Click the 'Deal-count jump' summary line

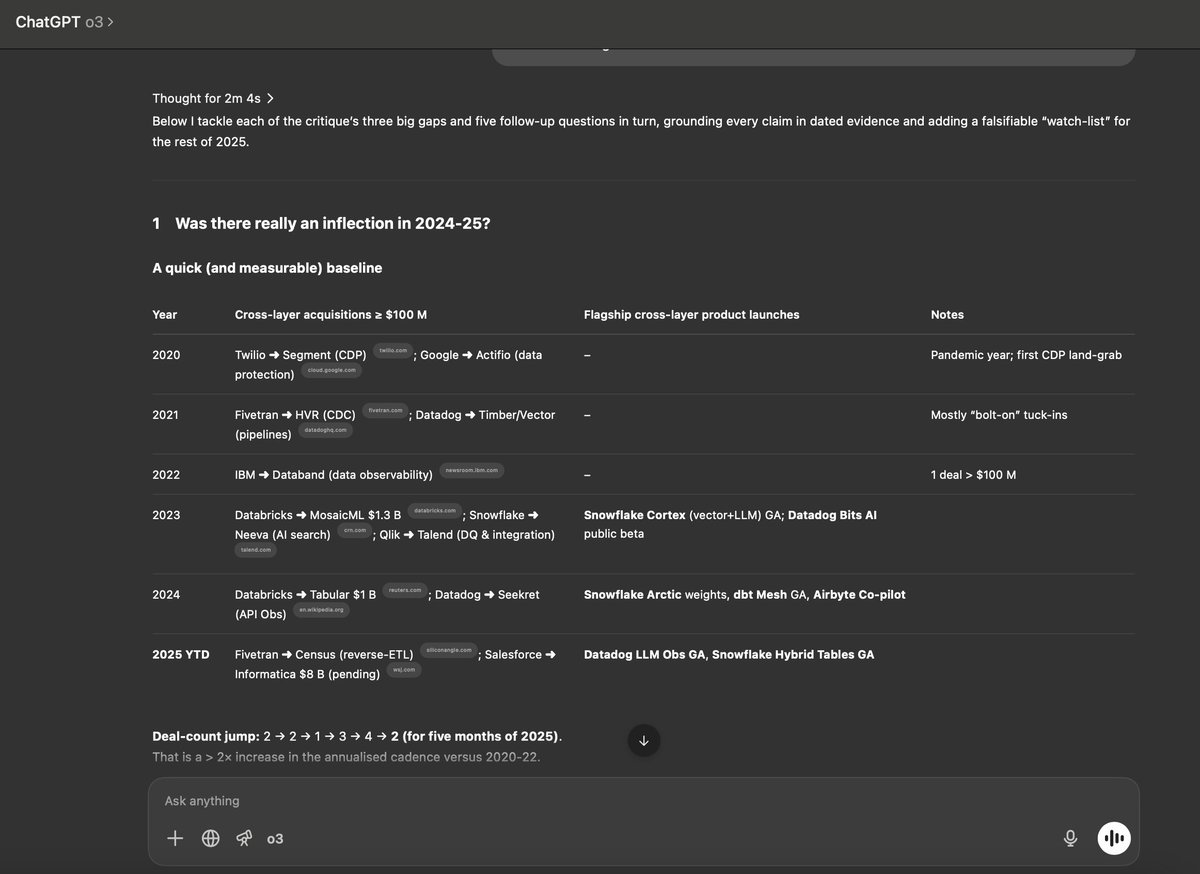tap(357, 737)
